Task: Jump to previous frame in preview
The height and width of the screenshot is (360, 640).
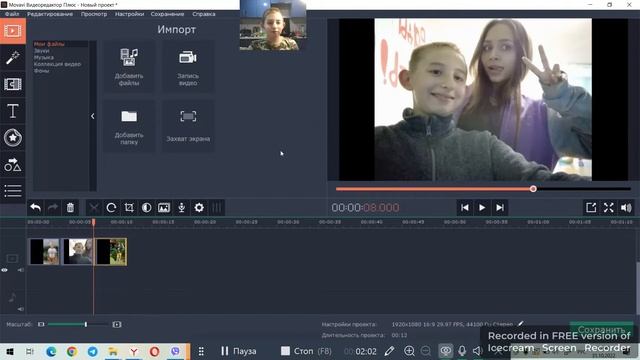Action: [464, 208]
